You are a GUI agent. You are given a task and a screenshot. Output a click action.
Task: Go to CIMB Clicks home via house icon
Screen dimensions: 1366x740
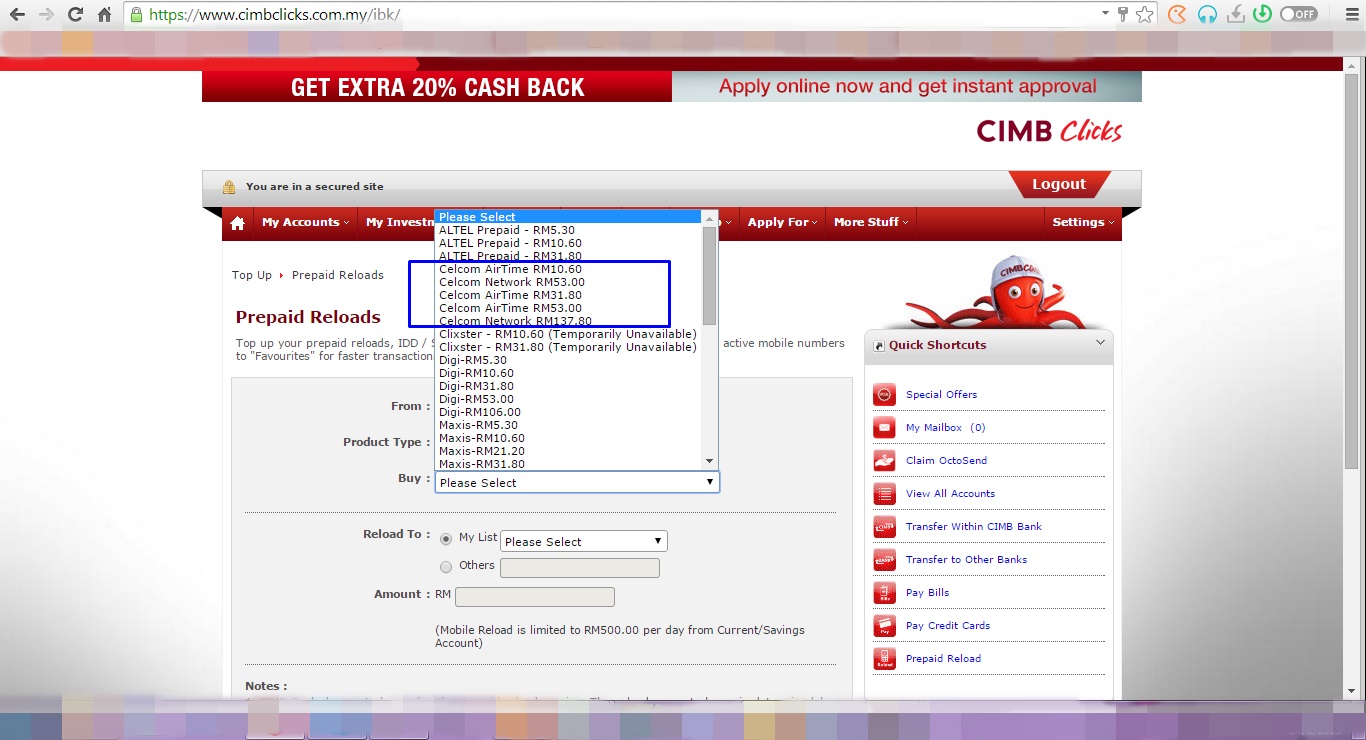237,223
